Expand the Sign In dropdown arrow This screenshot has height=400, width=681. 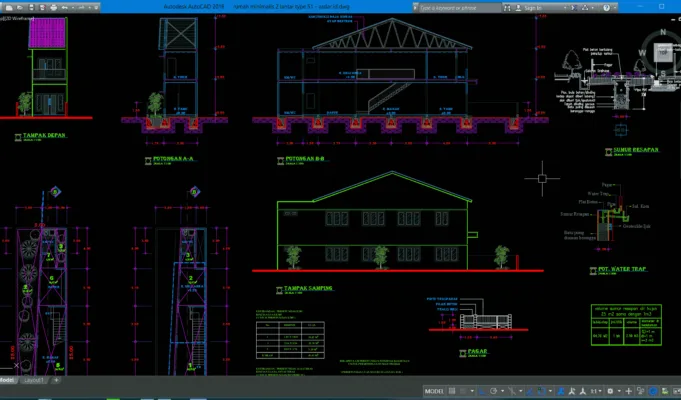[x=565, y=8]
